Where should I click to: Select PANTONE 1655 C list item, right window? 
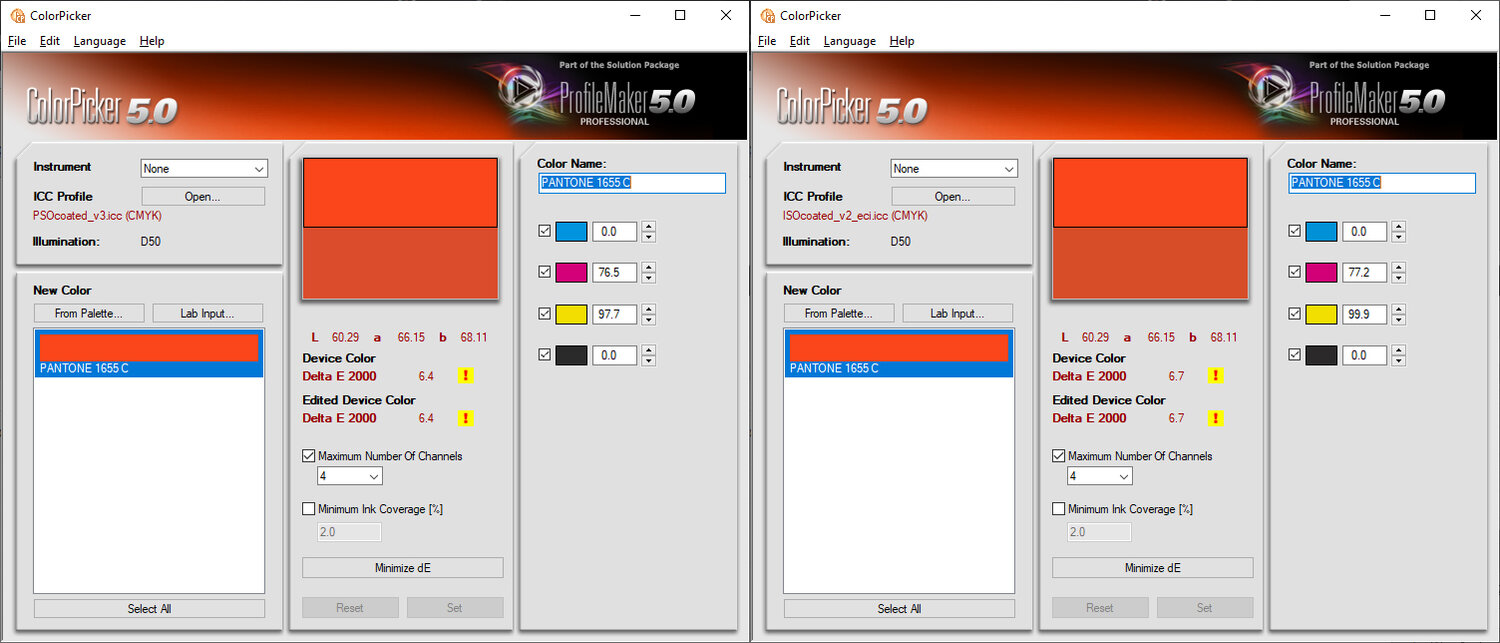click(x=899, y=353)
